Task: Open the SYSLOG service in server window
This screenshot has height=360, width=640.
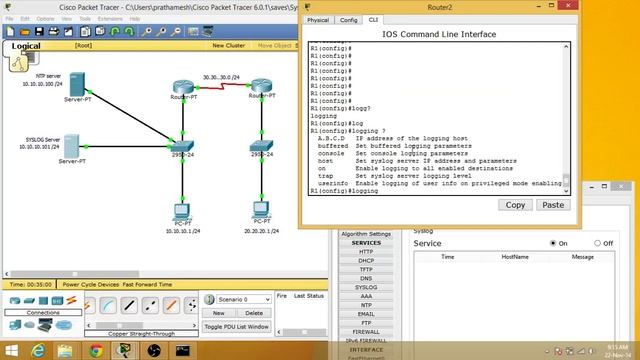Action: coord(366,287)
